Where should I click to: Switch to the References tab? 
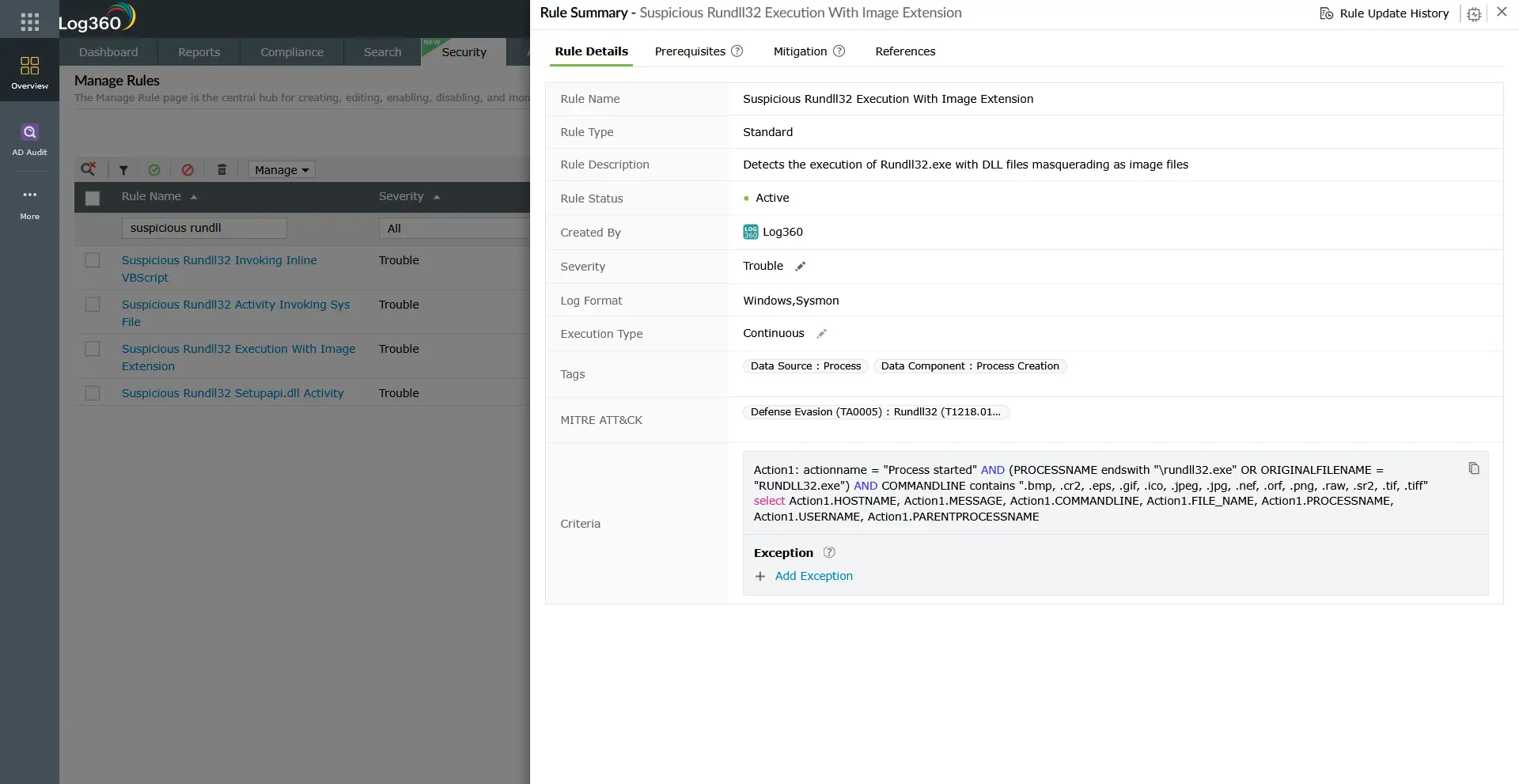point(905,51)
